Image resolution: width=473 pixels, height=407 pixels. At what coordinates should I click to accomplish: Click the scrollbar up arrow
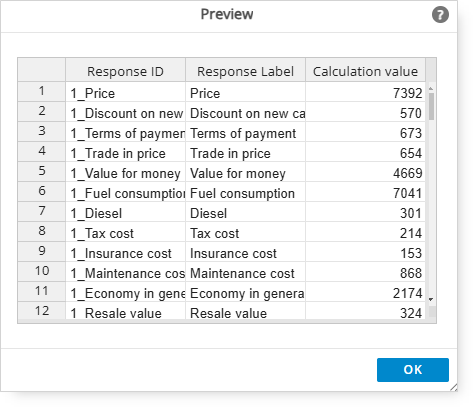pos(431,89)
